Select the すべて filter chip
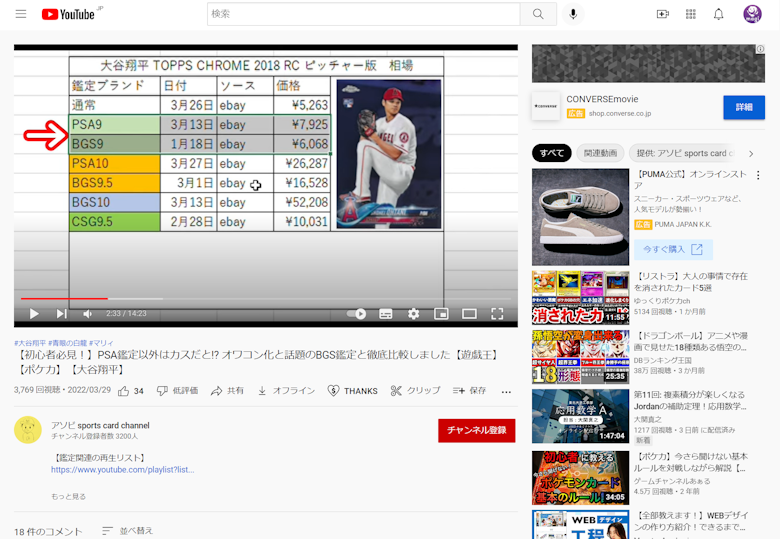 point(552,153)
